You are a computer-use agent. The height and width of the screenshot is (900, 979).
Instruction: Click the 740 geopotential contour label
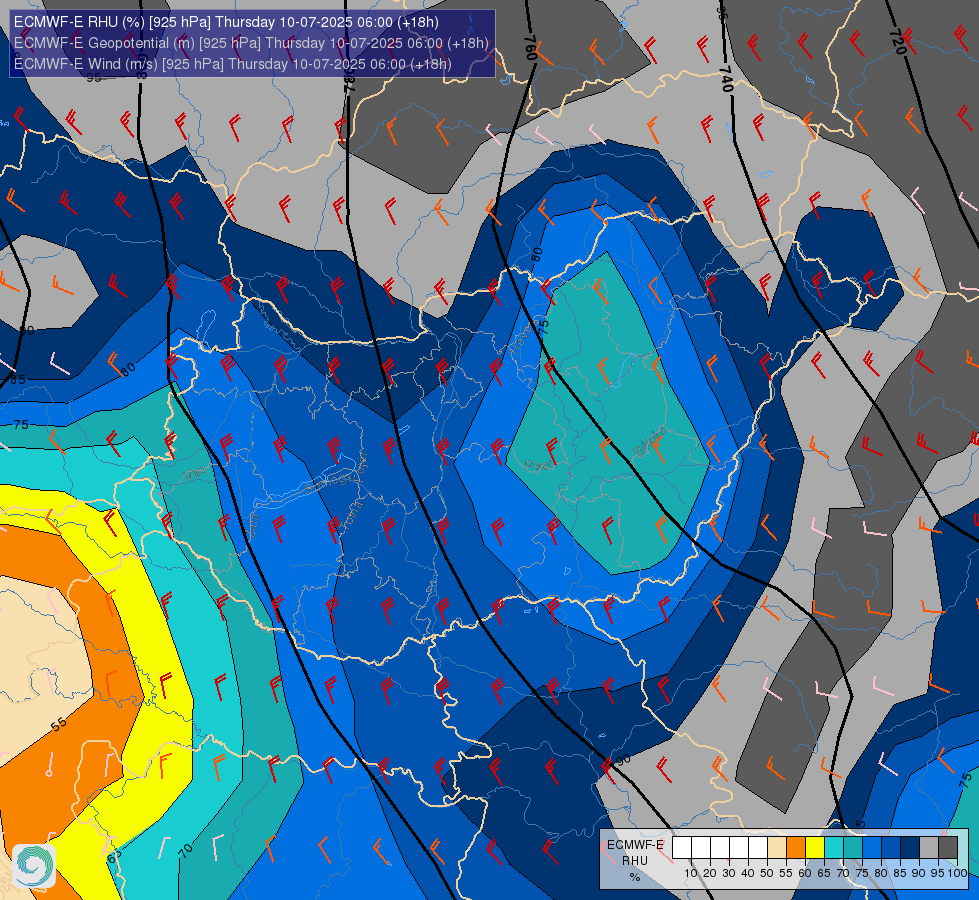[x=725, y=79]
